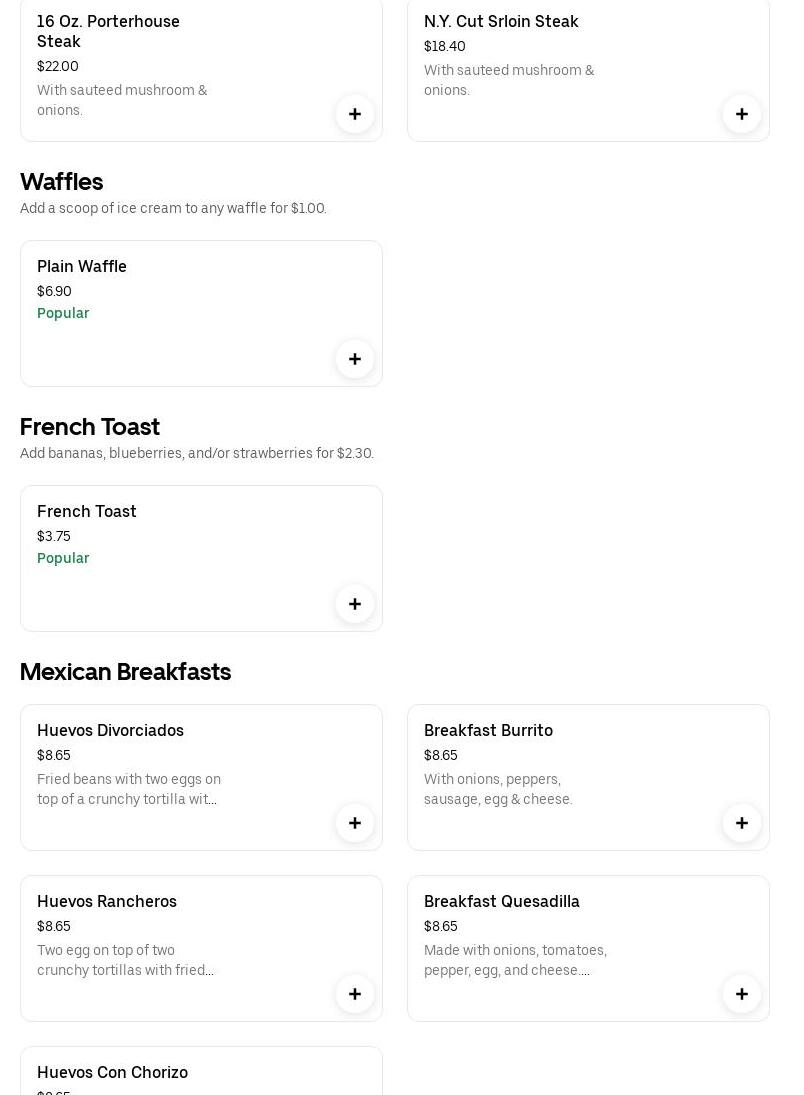
Task: Add Huevos Divorciados with plus button
Action: pos(355,823)
